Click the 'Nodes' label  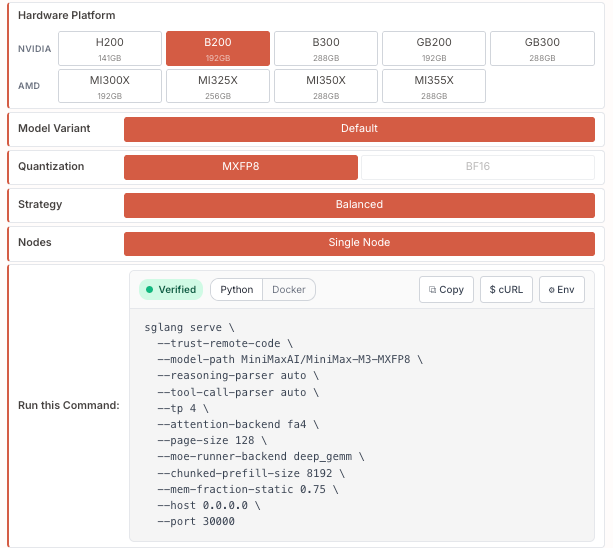[x=34, y=242]
